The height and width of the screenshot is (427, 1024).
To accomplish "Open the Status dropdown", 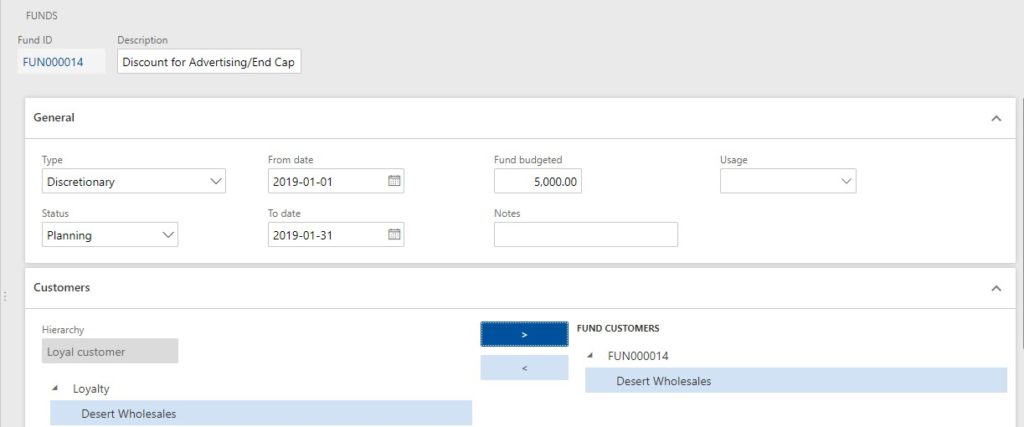I will pyautogui.click(x=167, y=235).
